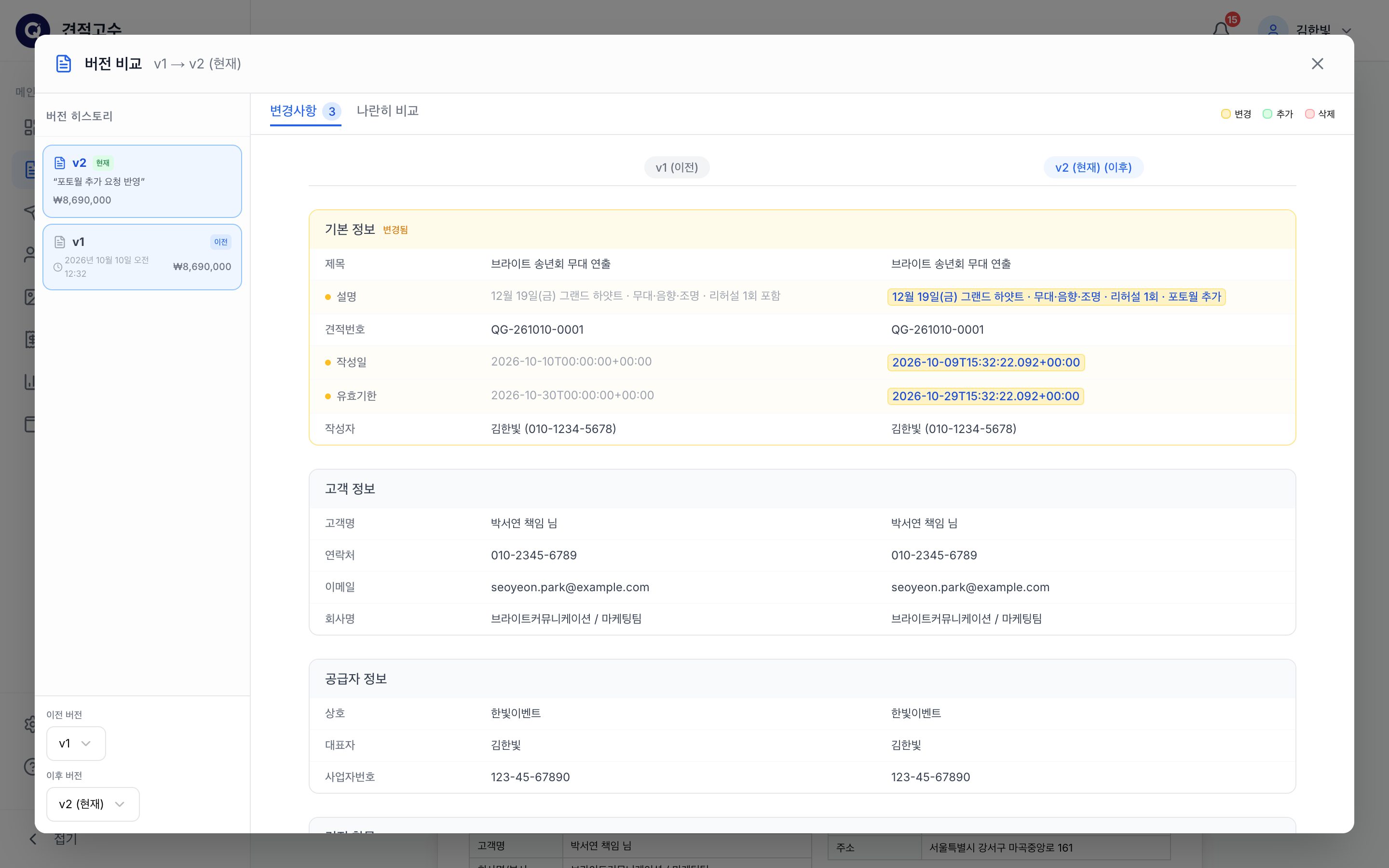Click the red 삭제 legend swatch
Viewport: 1389px width, 868px height.
click(x=1310, y=114)
